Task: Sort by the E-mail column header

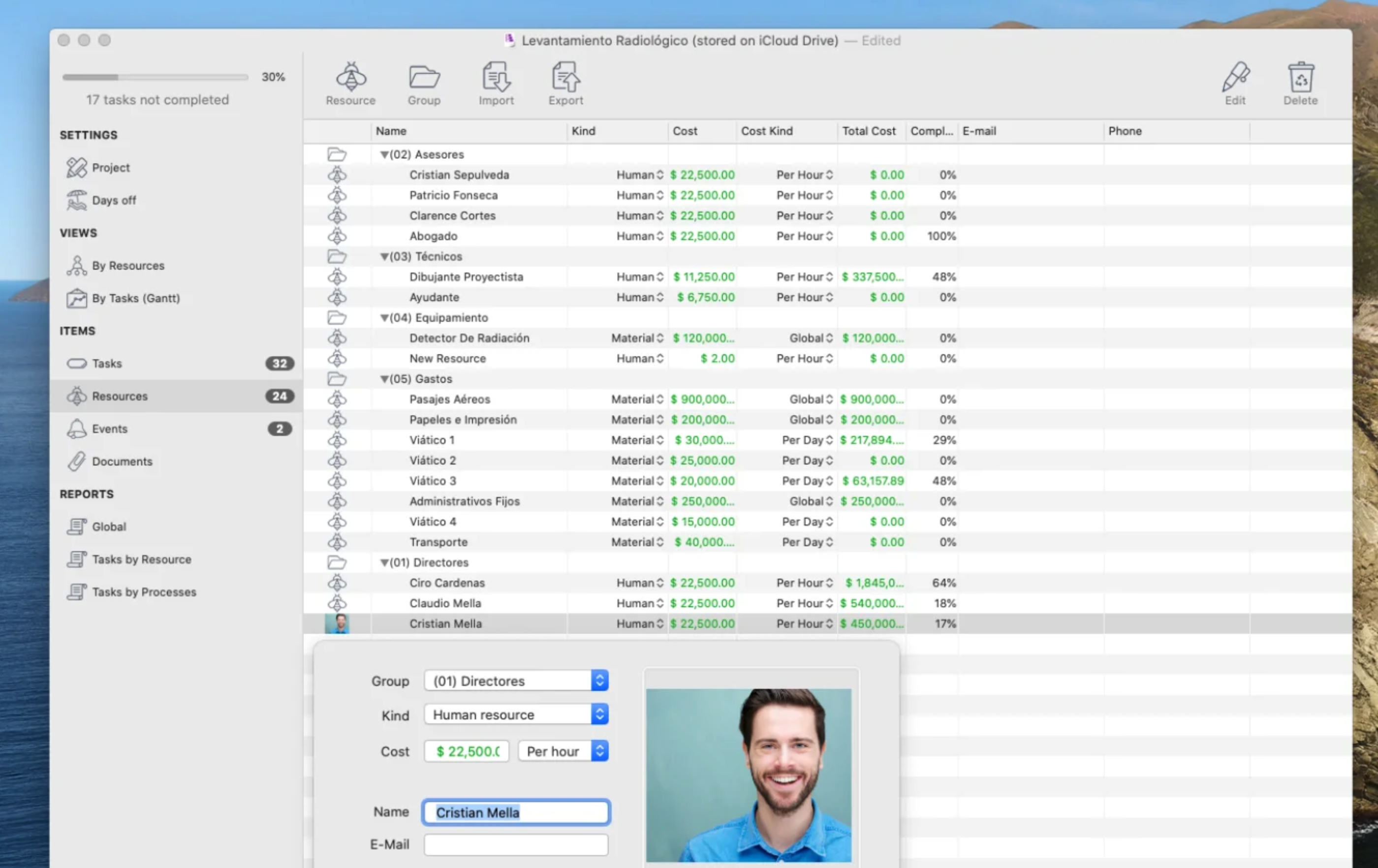Action: [x=1031, y=131]
